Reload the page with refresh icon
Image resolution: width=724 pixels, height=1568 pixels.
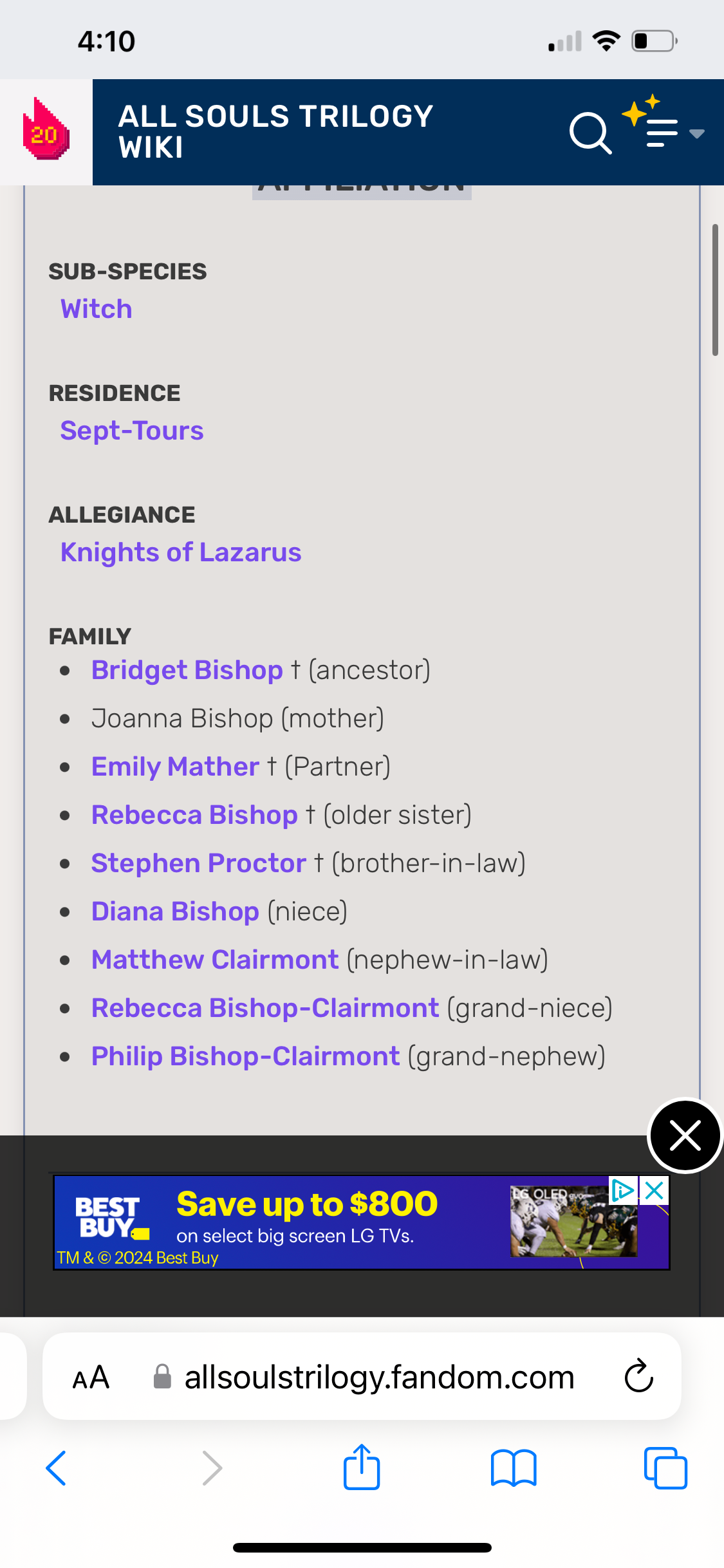pyautogui.click(x=638, y=1377)
